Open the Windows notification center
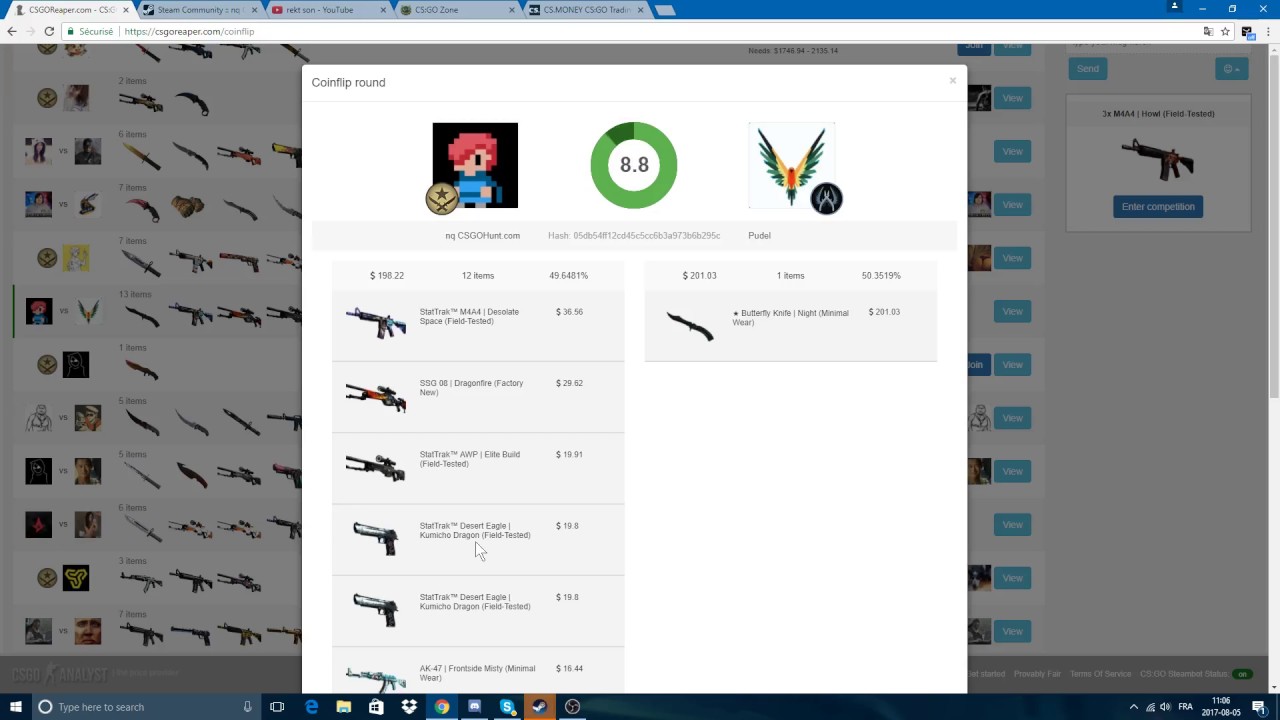This screenshot has width=1280, height=720. (1259, 707)
